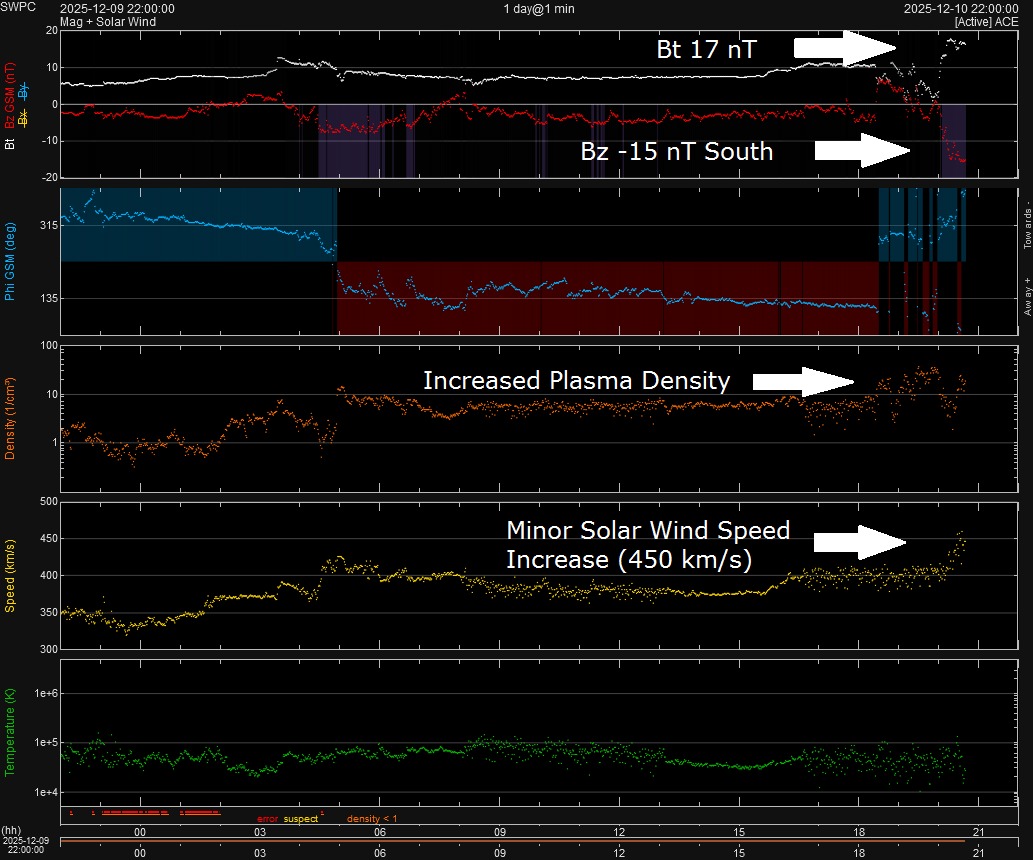The height and width of the screenshot is (860, 1033).
Task: Click the 1e+5 tick on Temperature axis
Action: pos(46,743)
